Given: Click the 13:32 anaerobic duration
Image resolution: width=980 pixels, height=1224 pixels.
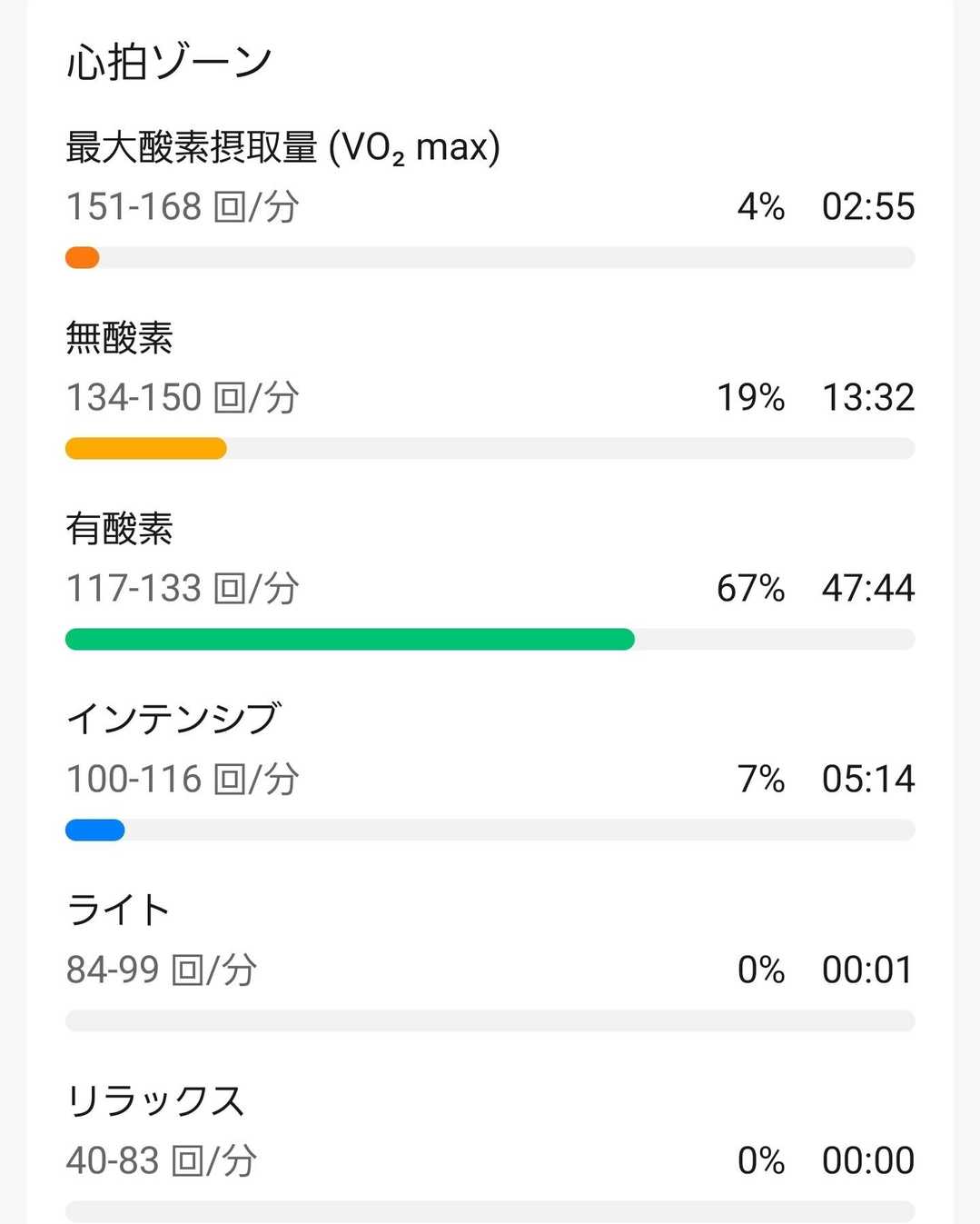Looking at the screenshot, I should tap(867, 398).
